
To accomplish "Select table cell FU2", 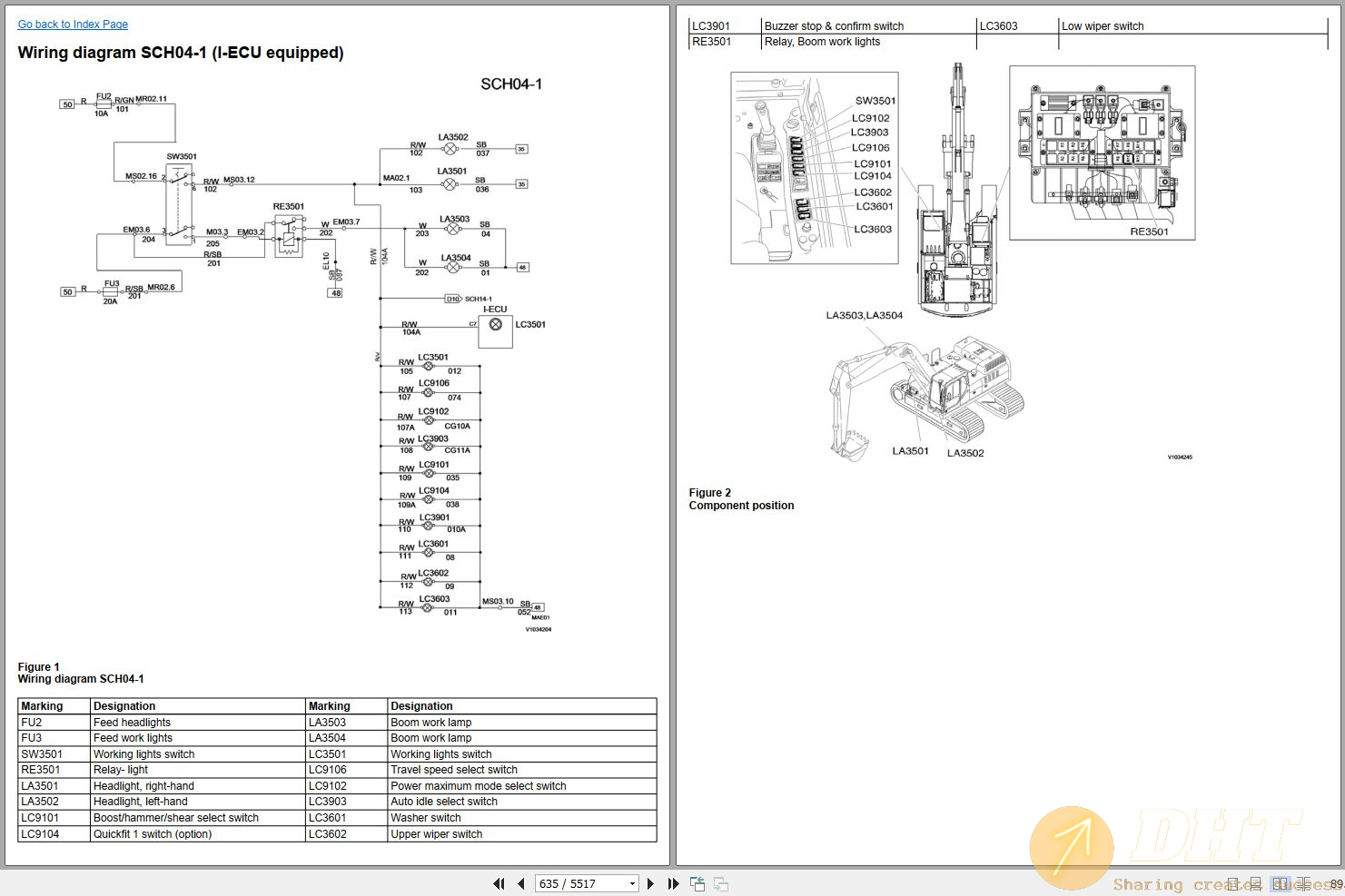I will point(54,723).
